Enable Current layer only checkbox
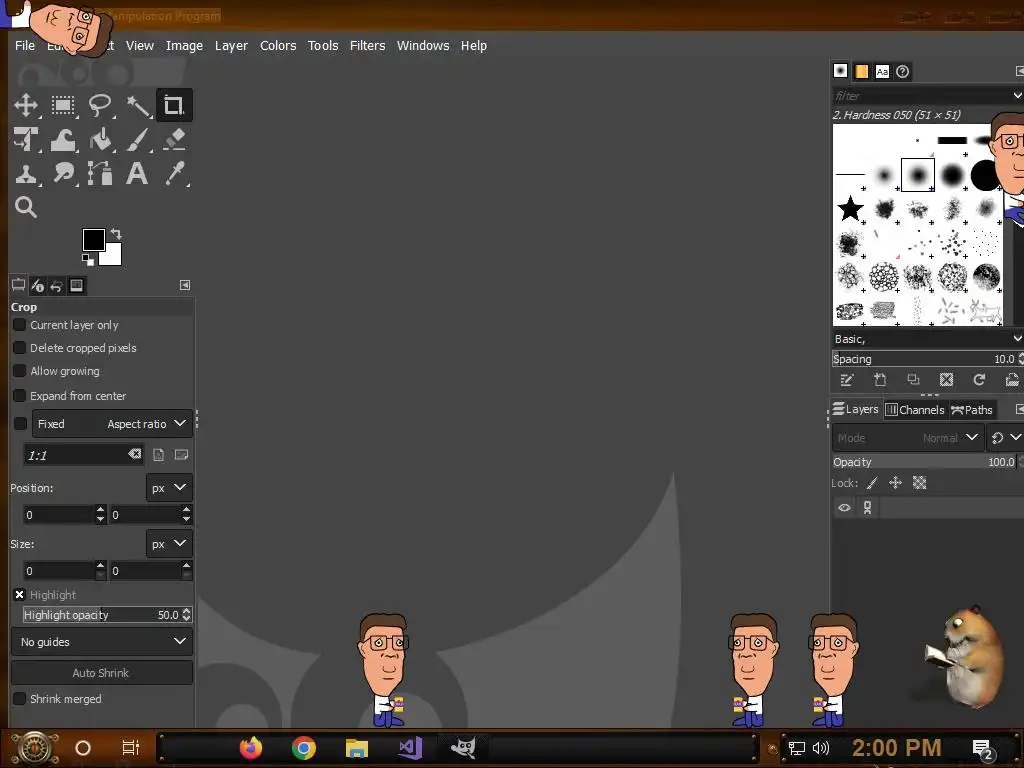 coord(20,325)
